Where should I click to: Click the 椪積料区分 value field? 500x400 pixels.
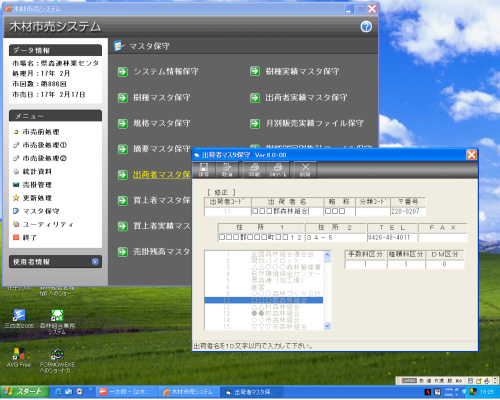tap(406, 264)
